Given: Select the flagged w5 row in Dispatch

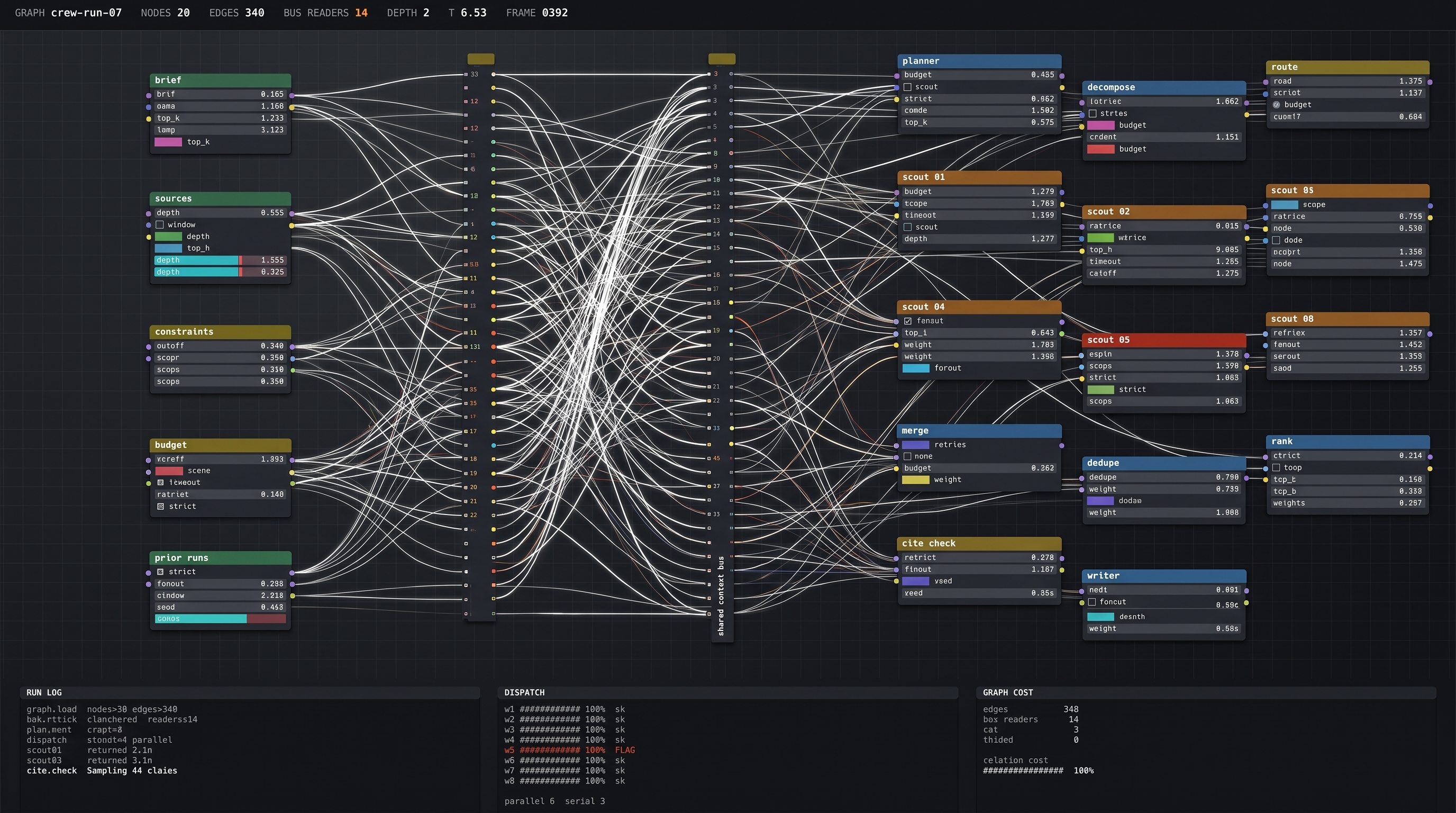Looking at the screenshot, I should 570,750.
